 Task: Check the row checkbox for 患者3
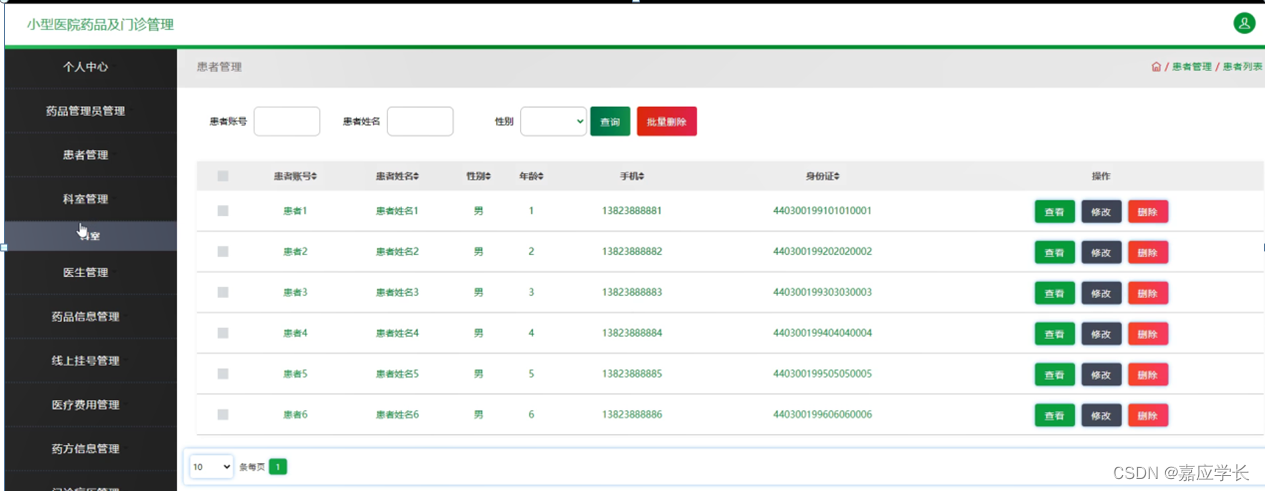(x=223, y=292)
